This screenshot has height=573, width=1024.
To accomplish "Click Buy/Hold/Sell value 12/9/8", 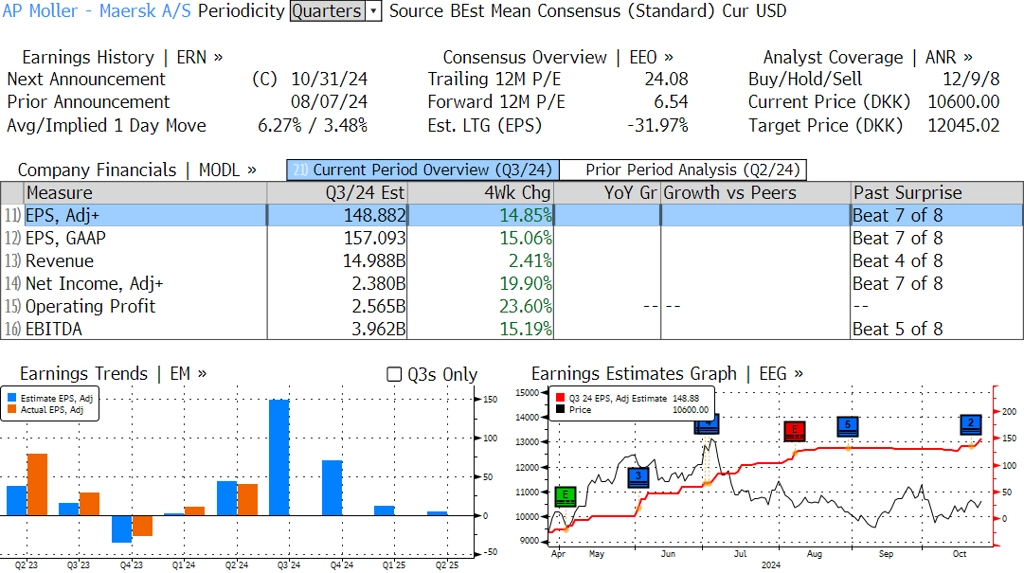I will click(x=971, y=79).
